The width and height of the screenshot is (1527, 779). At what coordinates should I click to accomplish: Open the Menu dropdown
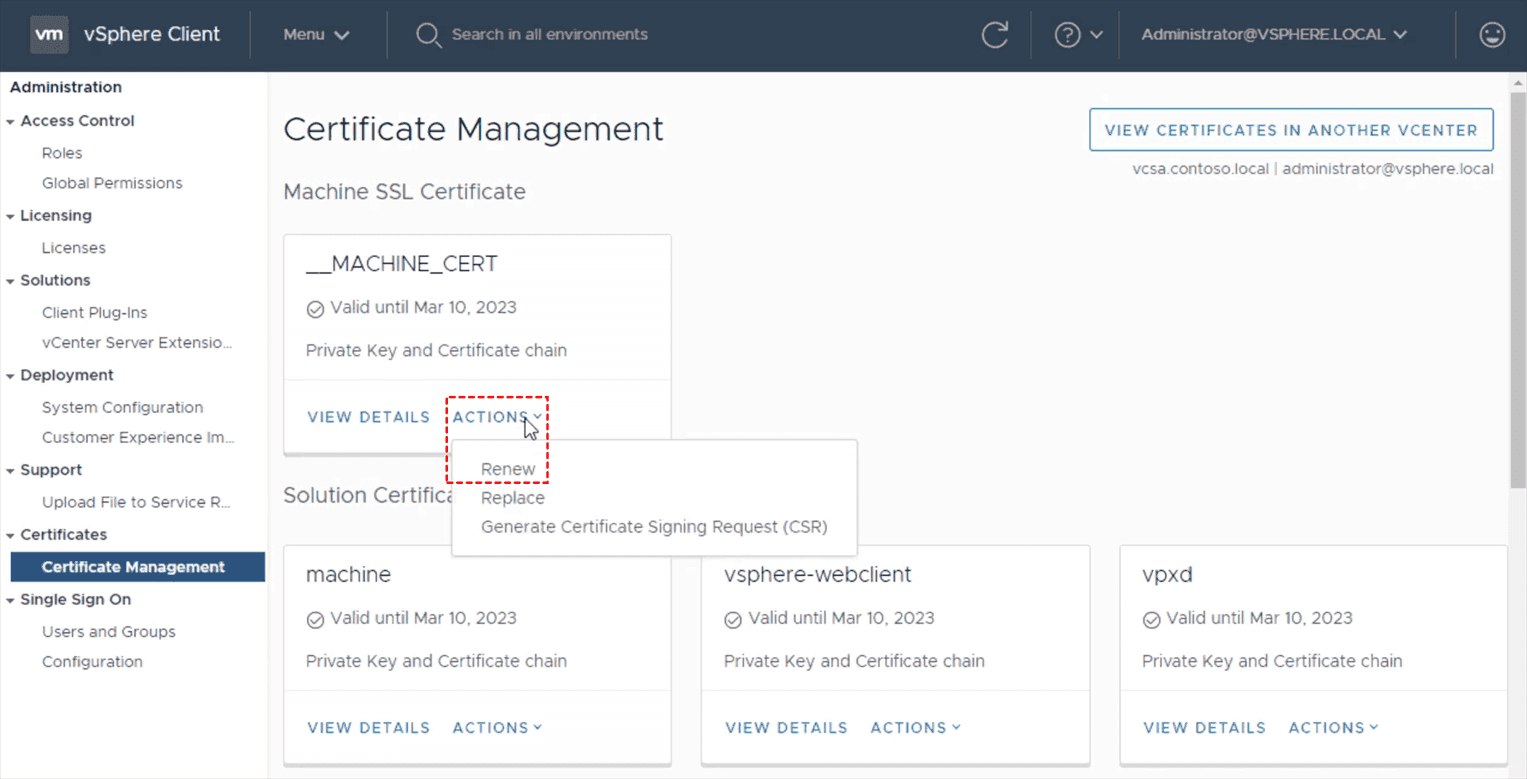pyautogui.click(x=316, y=34)
